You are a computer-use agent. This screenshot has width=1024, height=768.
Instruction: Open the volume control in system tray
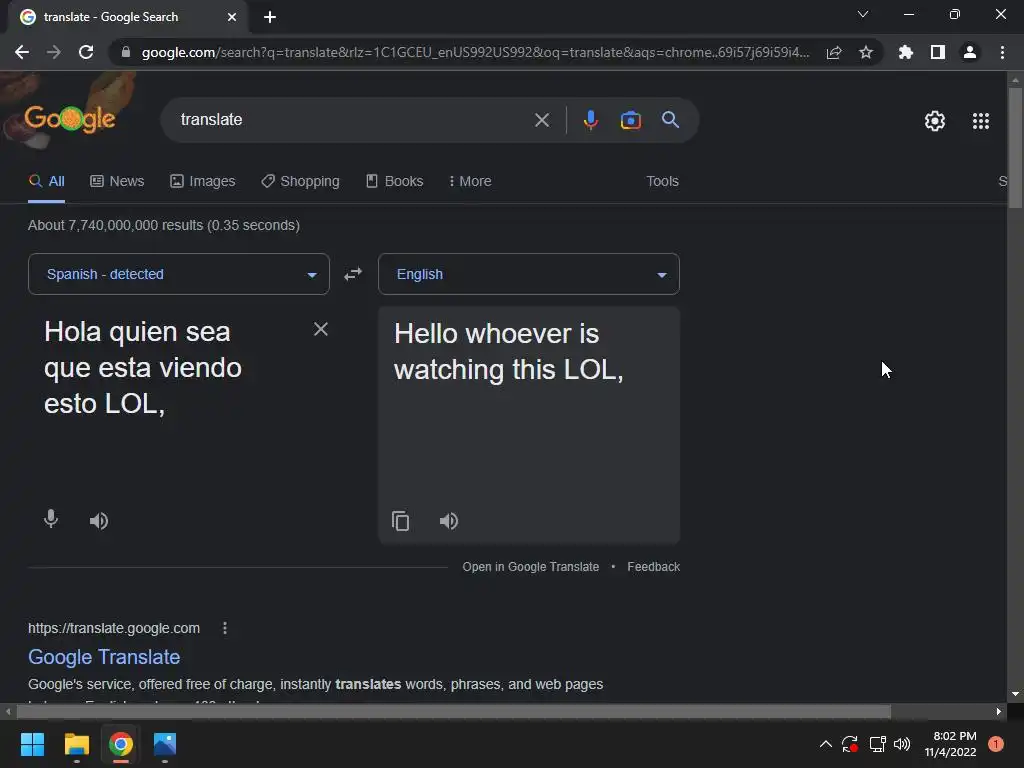pyautogui.click(x=902, y=744)
